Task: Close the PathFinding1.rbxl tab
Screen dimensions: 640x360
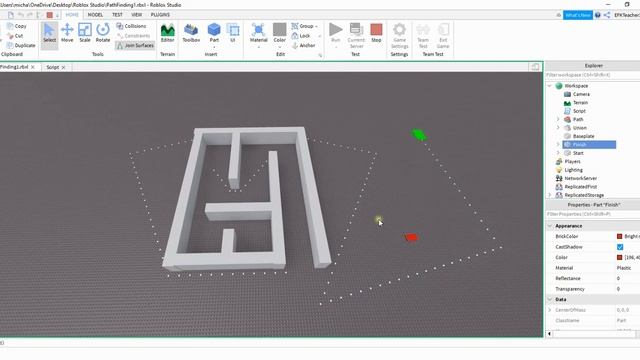Action: coord(33,67)
